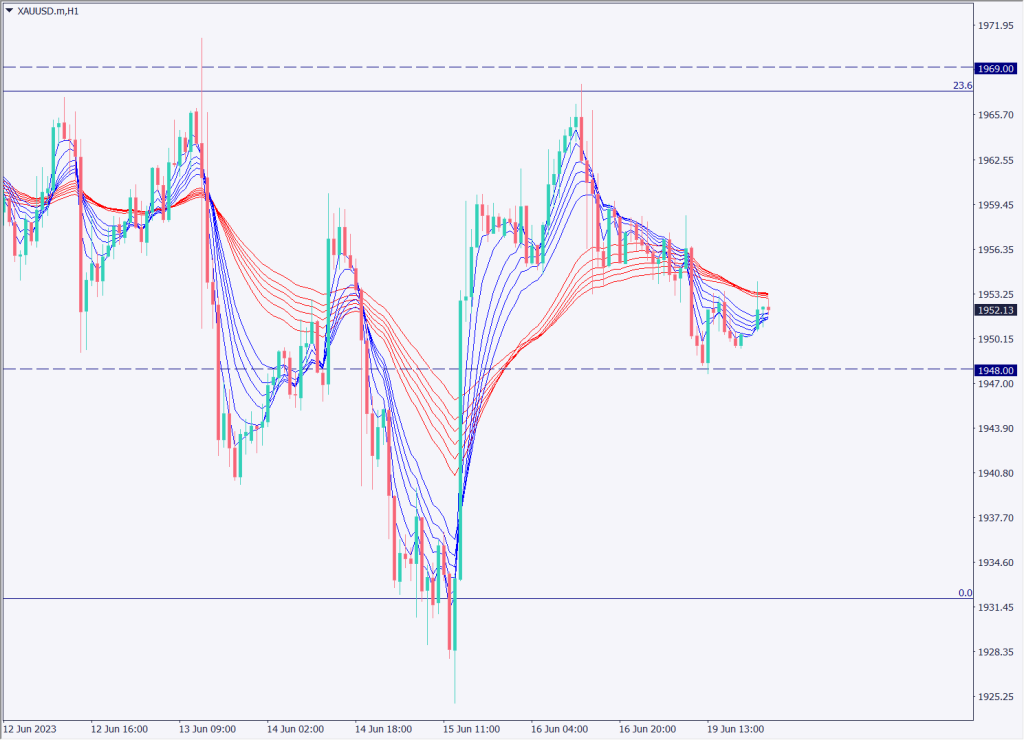
Task: Click the 16 Jun 04:00 time label
Action: coord(559,729)
